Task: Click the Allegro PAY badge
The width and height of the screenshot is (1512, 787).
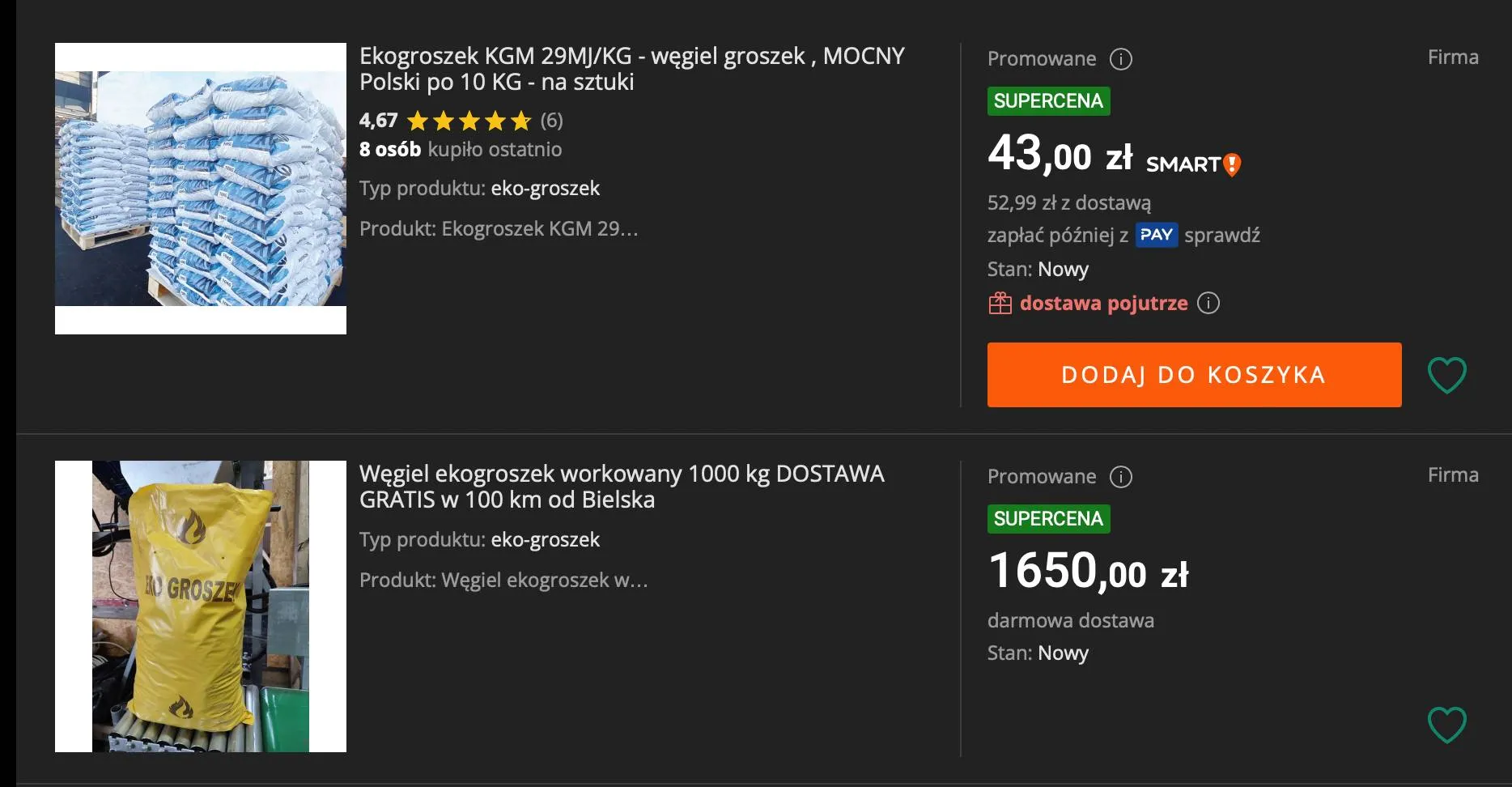Action: tap(1156, 235)
